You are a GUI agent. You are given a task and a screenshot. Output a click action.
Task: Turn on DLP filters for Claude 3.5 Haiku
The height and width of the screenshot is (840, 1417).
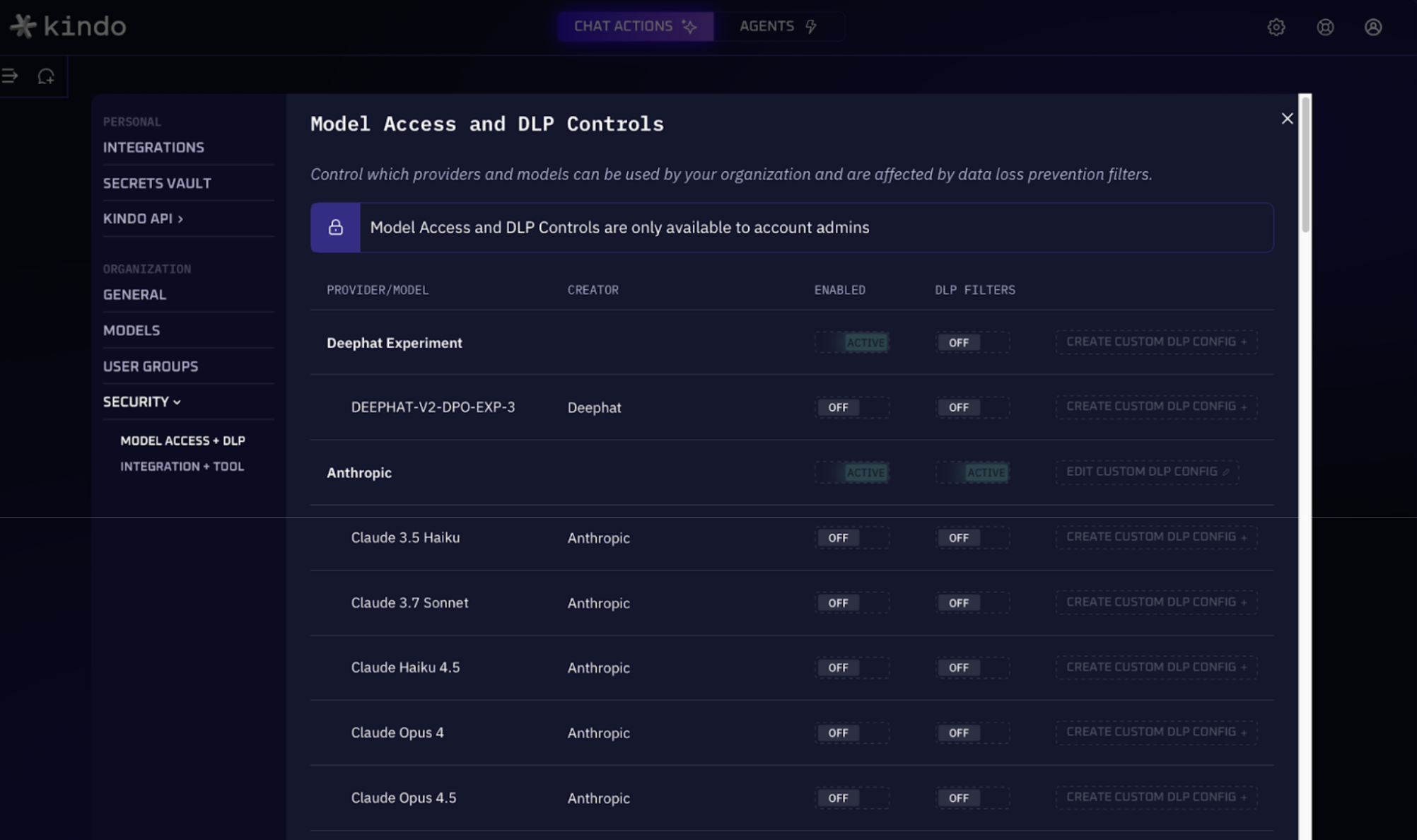pos(972,537)
